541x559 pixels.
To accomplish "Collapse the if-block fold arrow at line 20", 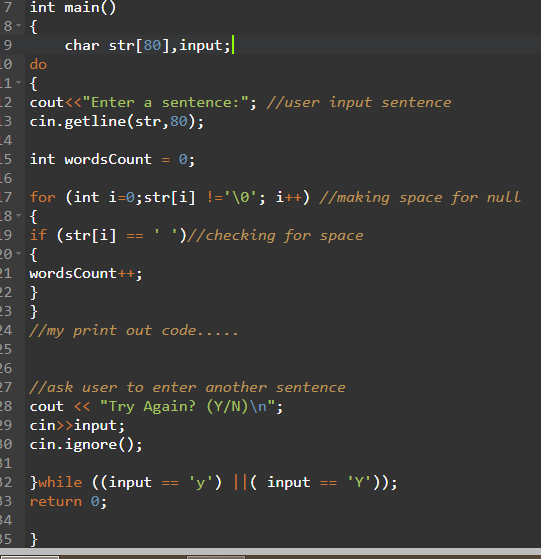I will pos(19,253).
